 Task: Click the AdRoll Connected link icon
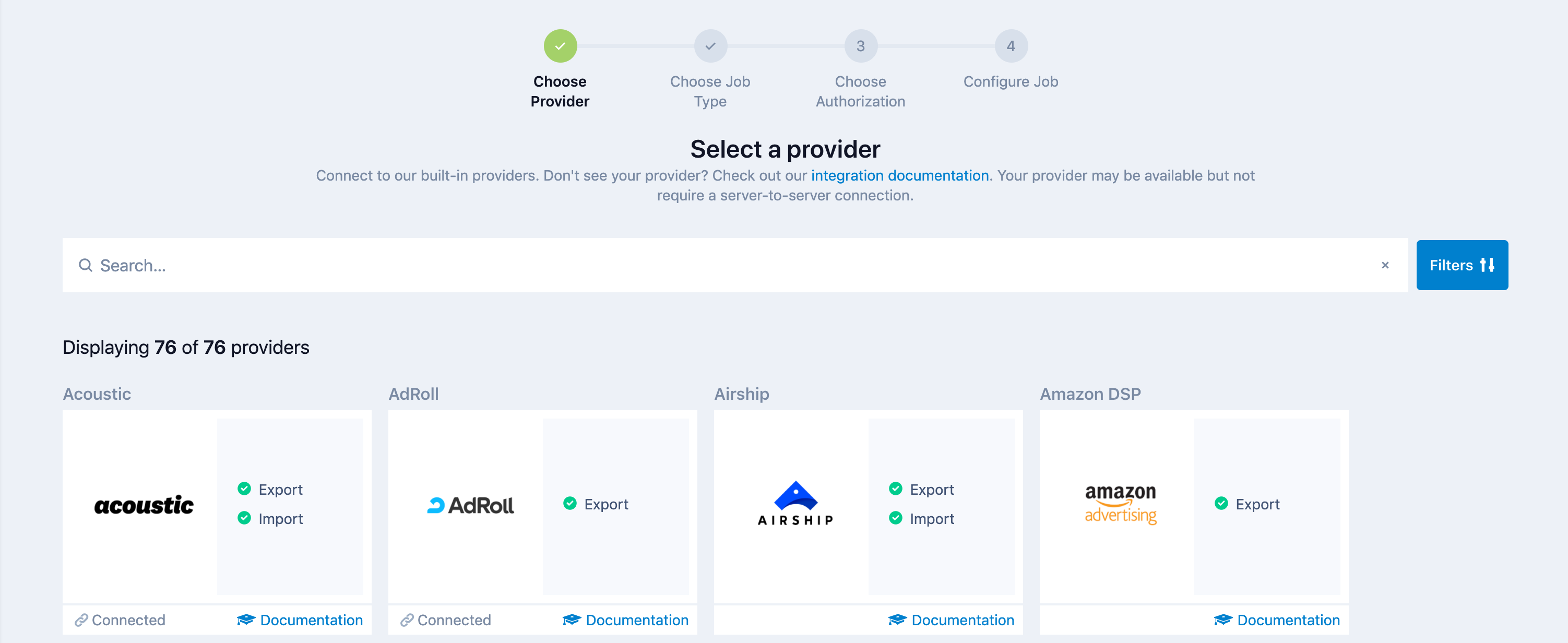407,621
